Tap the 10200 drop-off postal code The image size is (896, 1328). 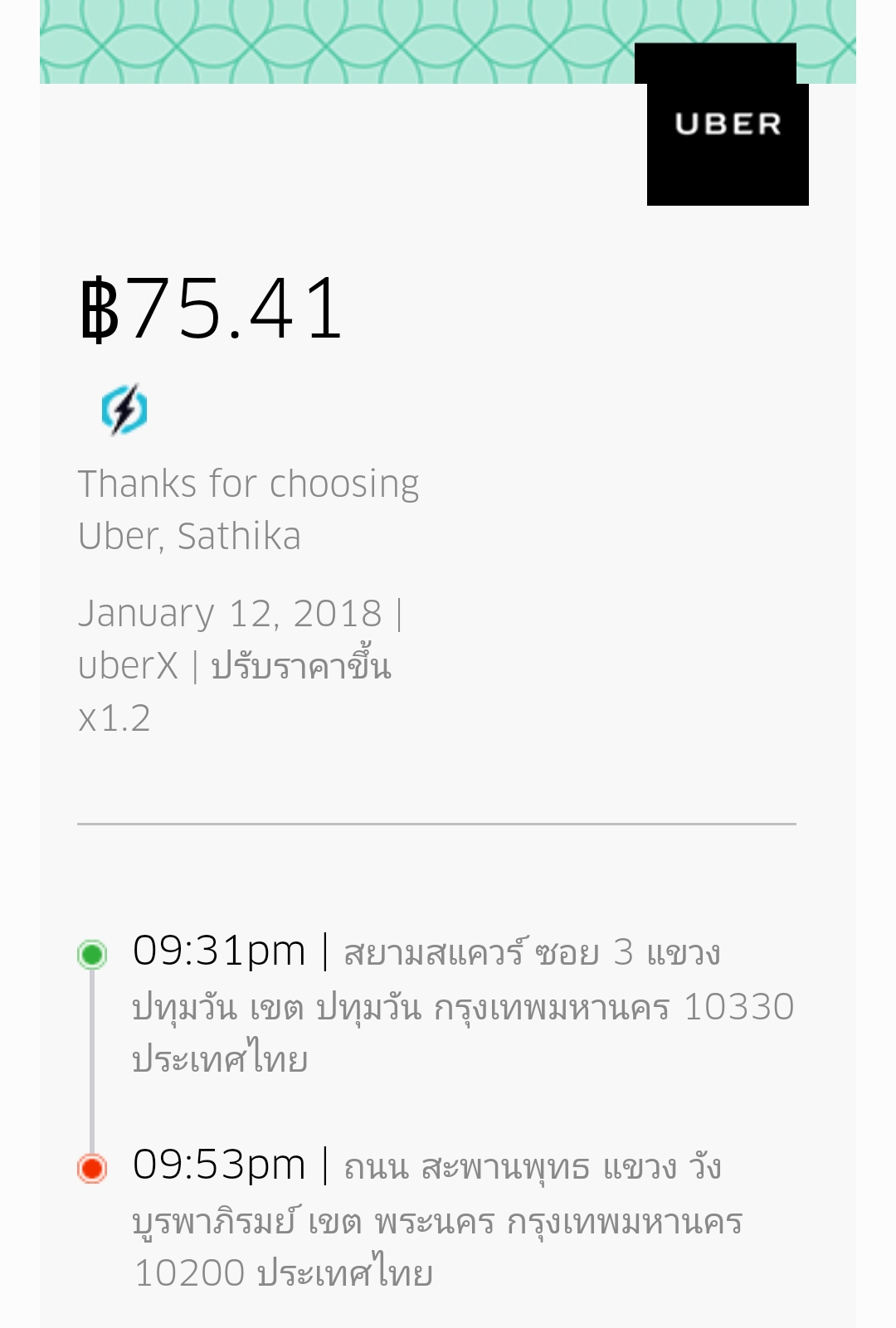pos(189,1273)
